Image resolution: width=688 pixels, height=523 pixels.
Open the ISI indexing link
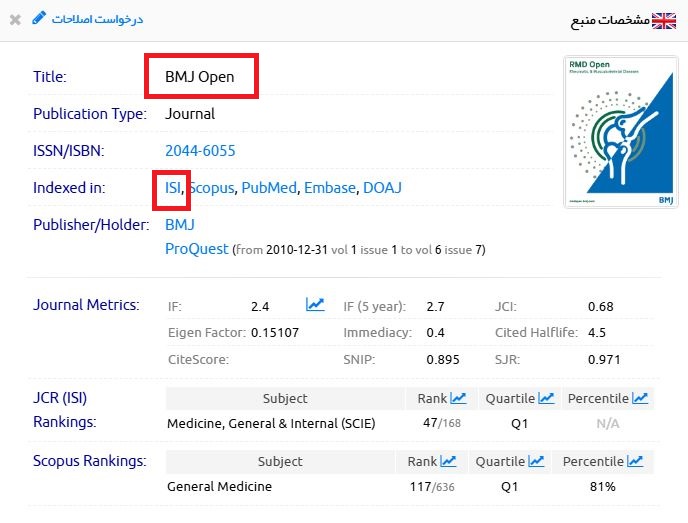172,187
